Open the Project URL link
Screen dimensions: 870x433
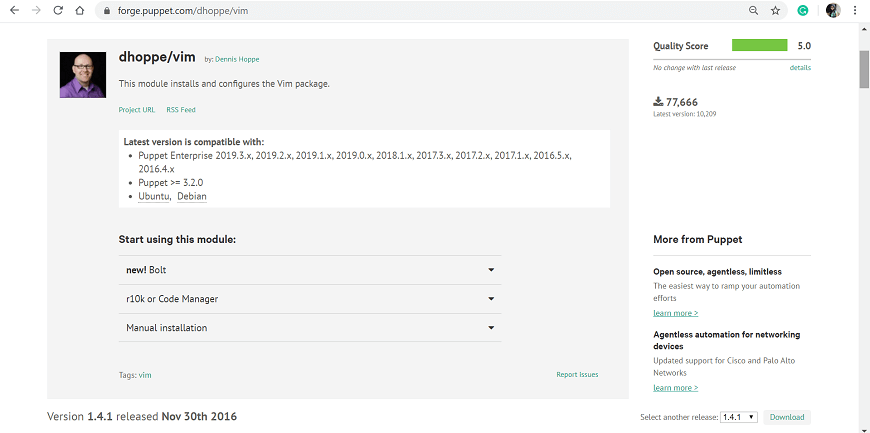tap(137, 110)
